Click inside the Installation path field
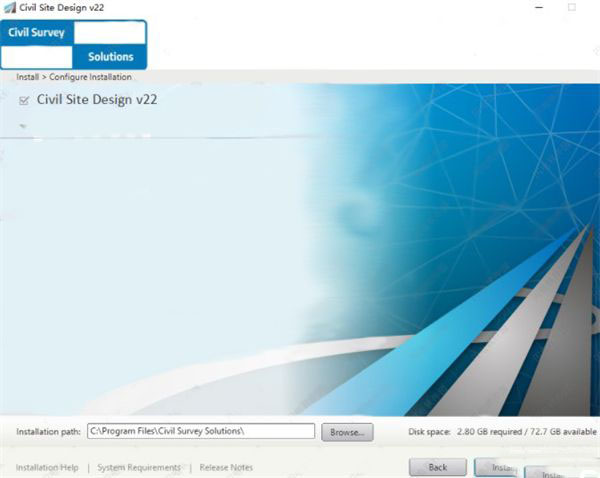This screenshot has width=600, height=478. [200, 431]
